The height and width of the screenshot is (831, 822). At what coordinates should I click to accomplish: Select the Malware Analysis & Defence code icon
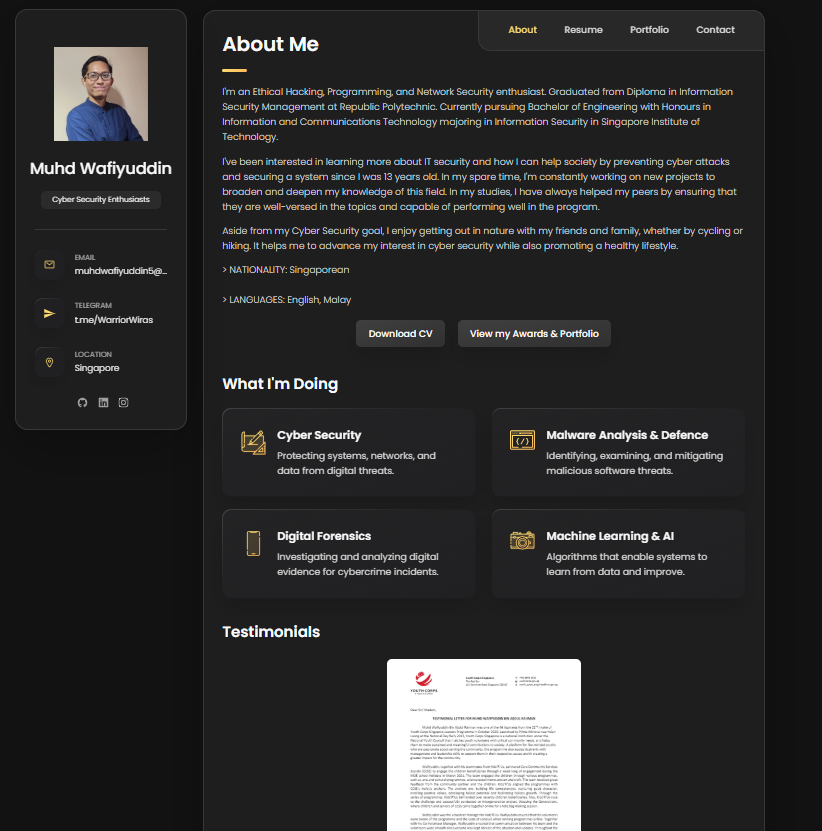[x=521, y=441]
